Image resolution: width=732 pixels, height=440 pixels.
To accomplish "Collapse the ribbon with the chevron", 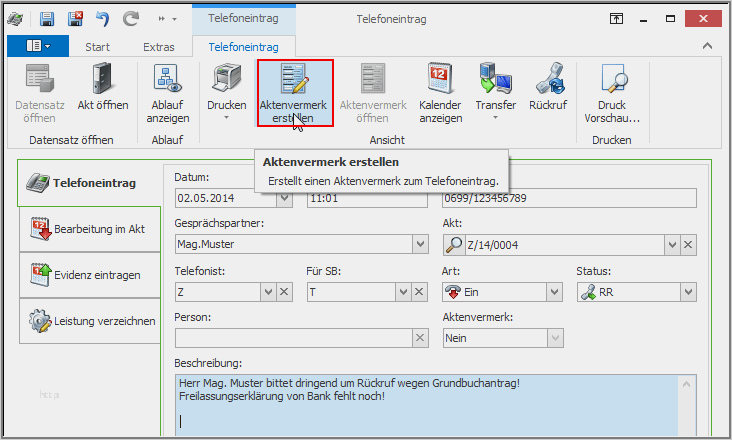I will [707, 46].
